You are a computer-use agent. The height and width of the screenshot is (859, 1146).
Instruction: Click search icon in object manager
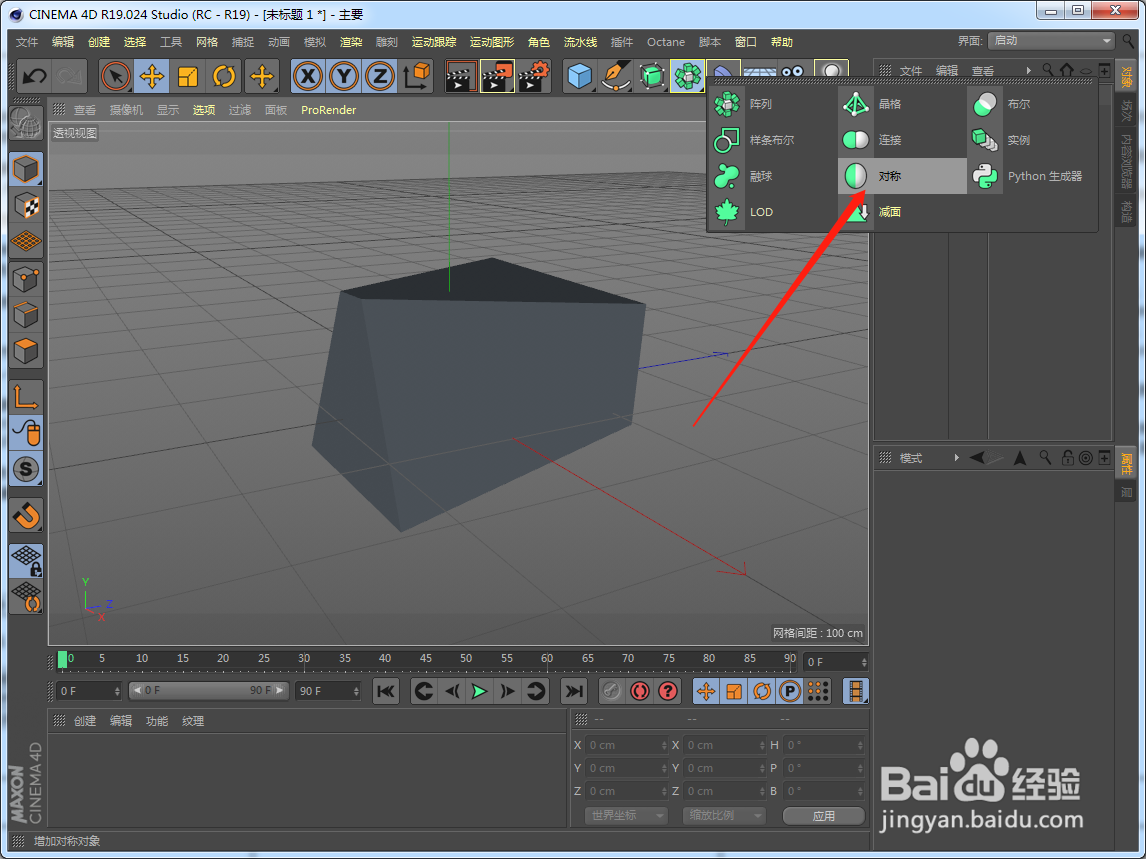coord(1047,70)
